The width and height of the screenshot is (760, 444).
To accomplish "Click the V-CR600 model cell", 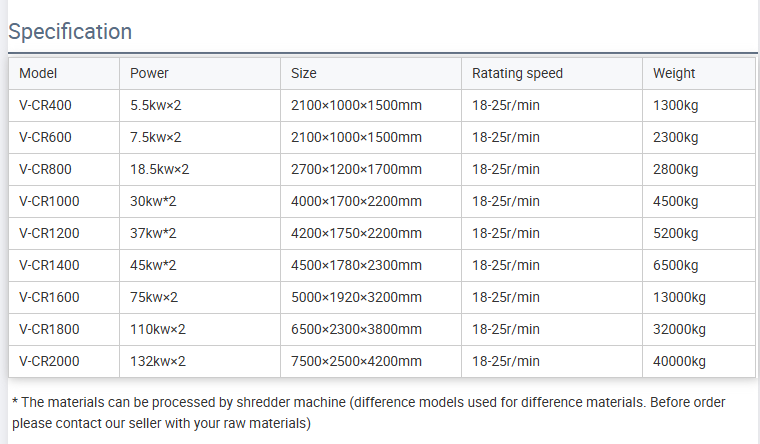I will click(x=45, y=137).
